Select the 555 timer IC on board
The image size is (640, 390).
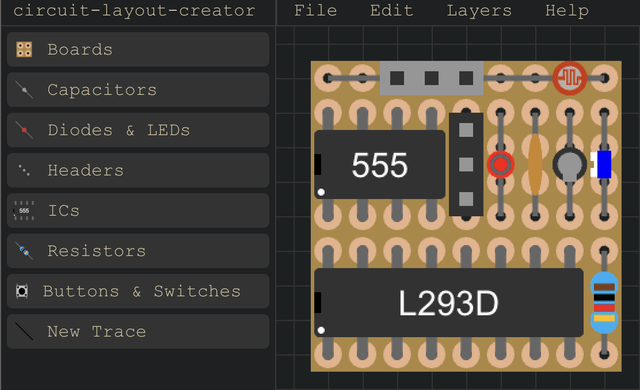[380, 164]
